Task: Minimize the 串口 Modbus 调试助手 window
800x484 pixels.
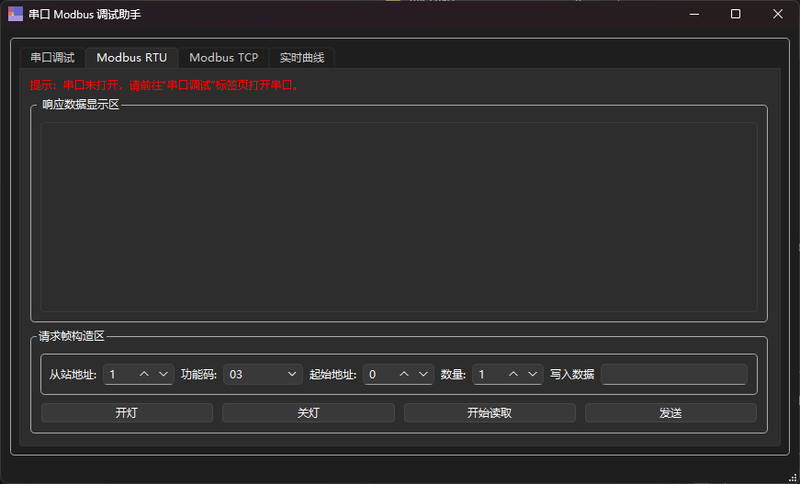Action: 694,14
